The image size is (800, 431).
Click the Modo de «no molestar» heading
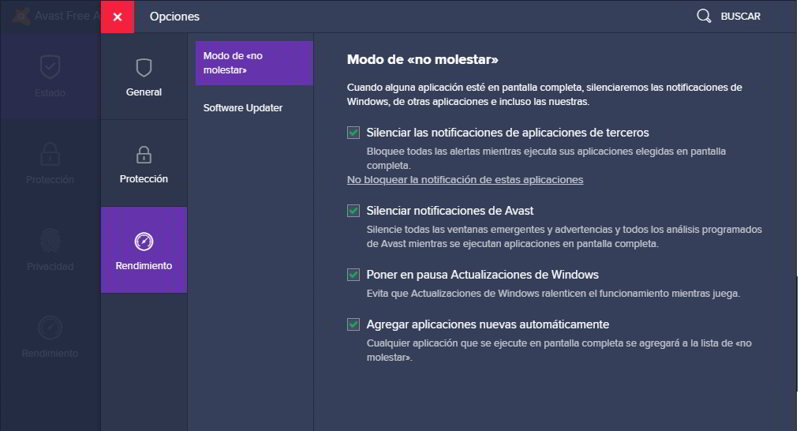click(x=422, y=60)
